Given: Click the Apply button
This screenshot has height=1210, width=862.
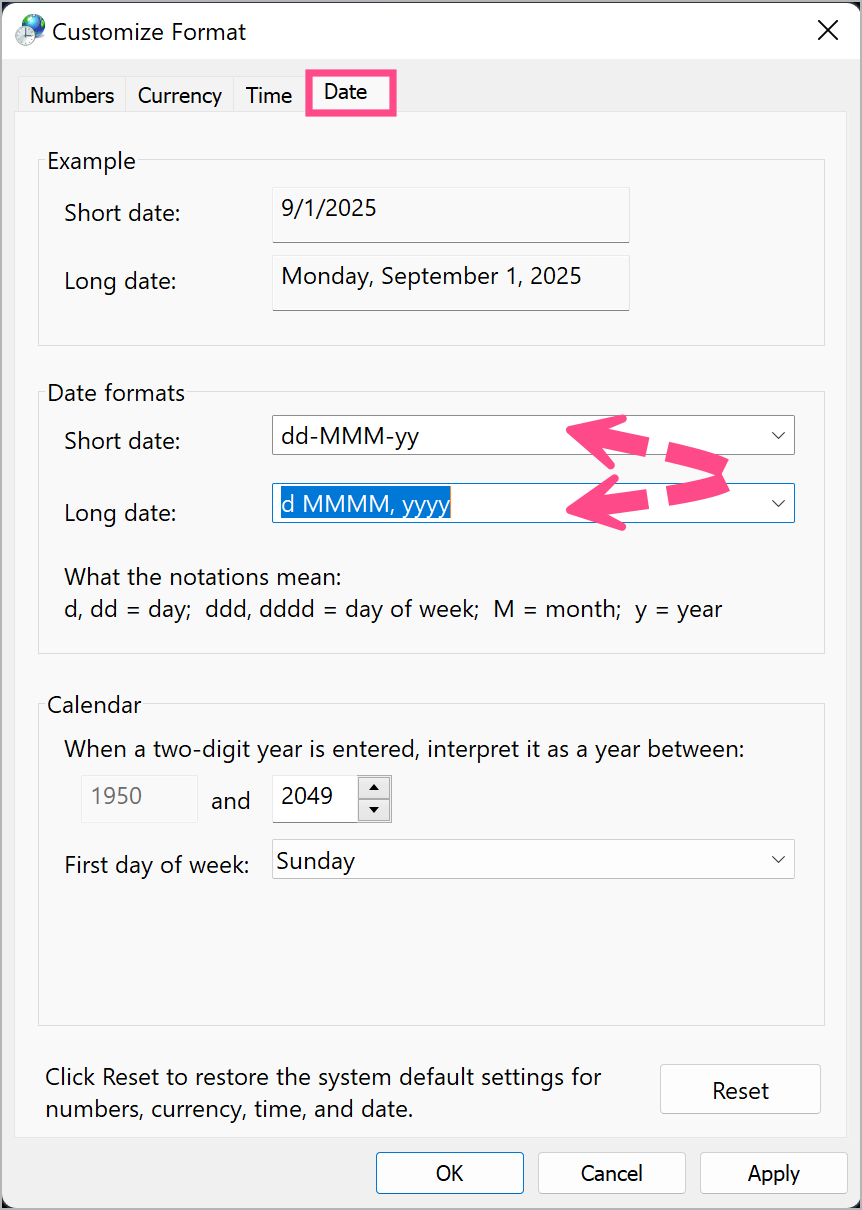Looking at the screenshot, I should click(x=773, y=1173).
